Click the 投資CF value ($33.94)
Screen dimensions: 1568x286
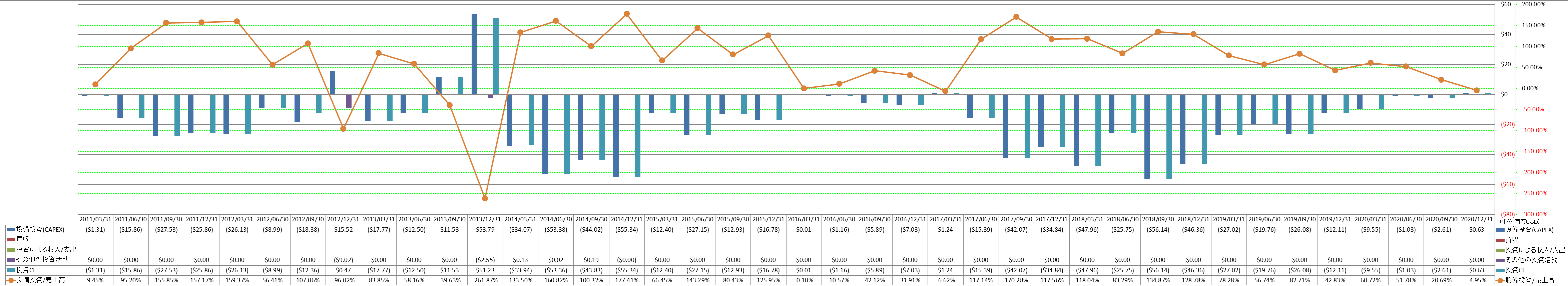coord(520,270)
